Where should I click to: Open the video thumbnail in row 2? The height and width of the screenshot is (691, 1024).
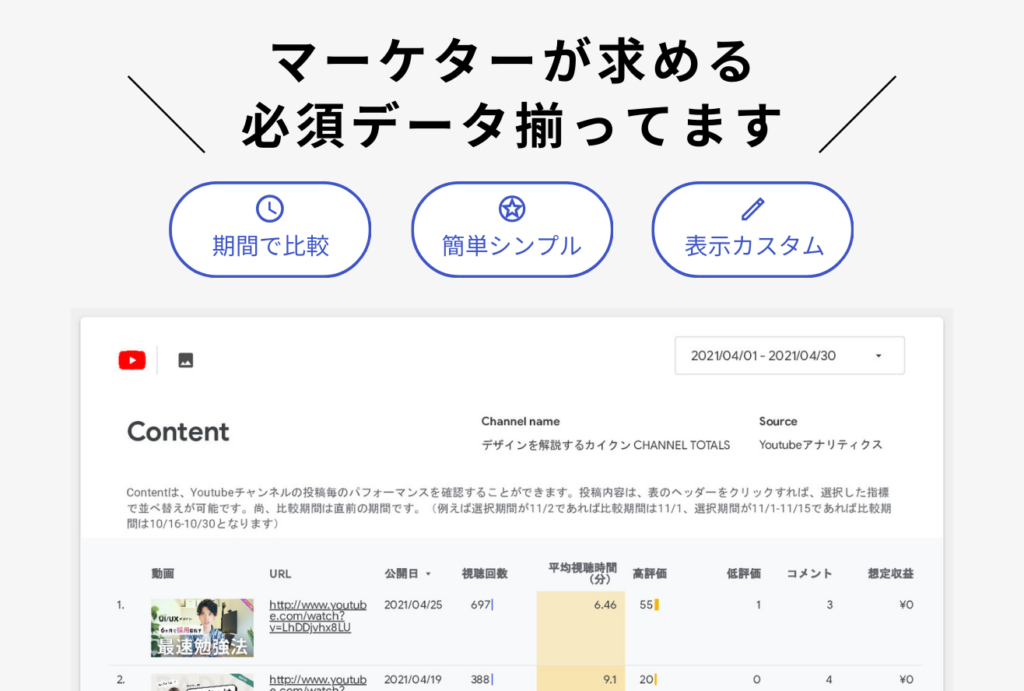pos(202,683)
